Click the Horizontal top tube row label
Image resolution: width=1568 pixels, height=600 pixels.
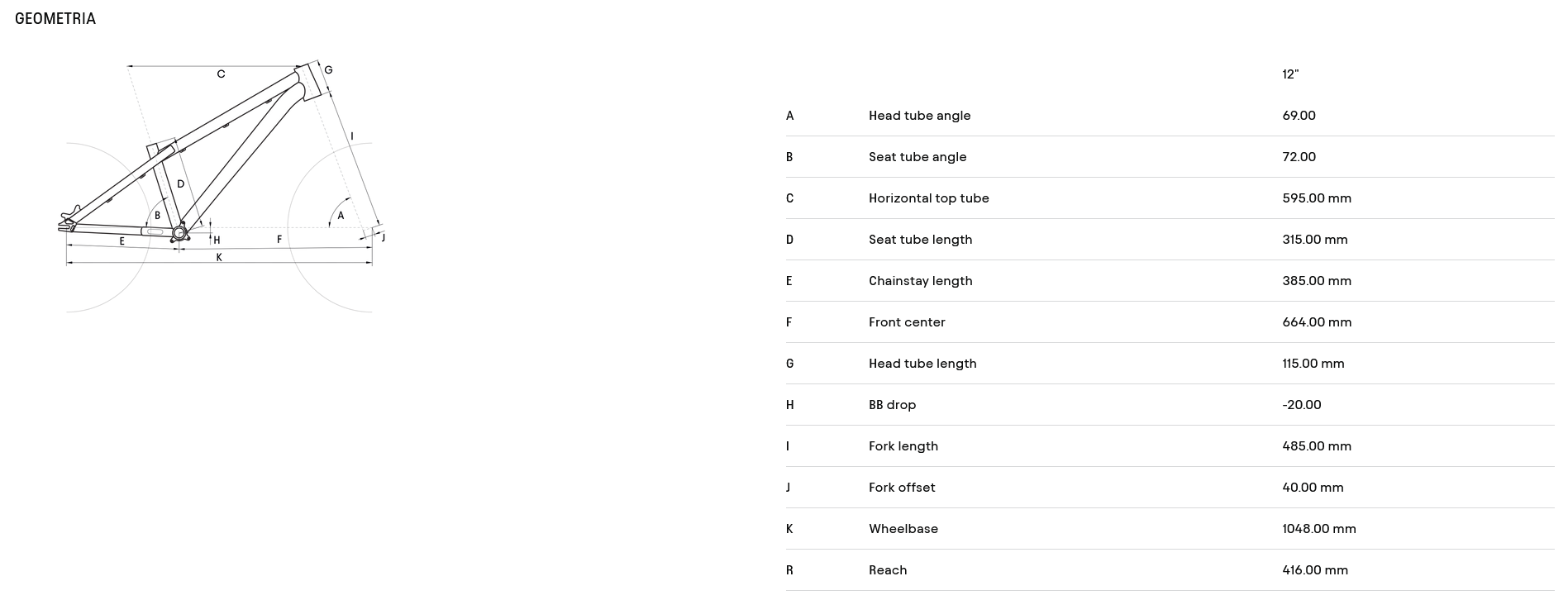(928, 198)
